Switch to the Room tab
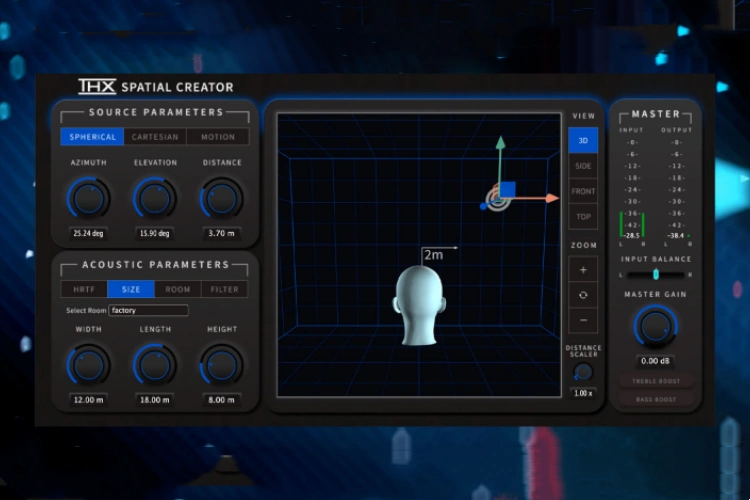 [x=177, y=289]
